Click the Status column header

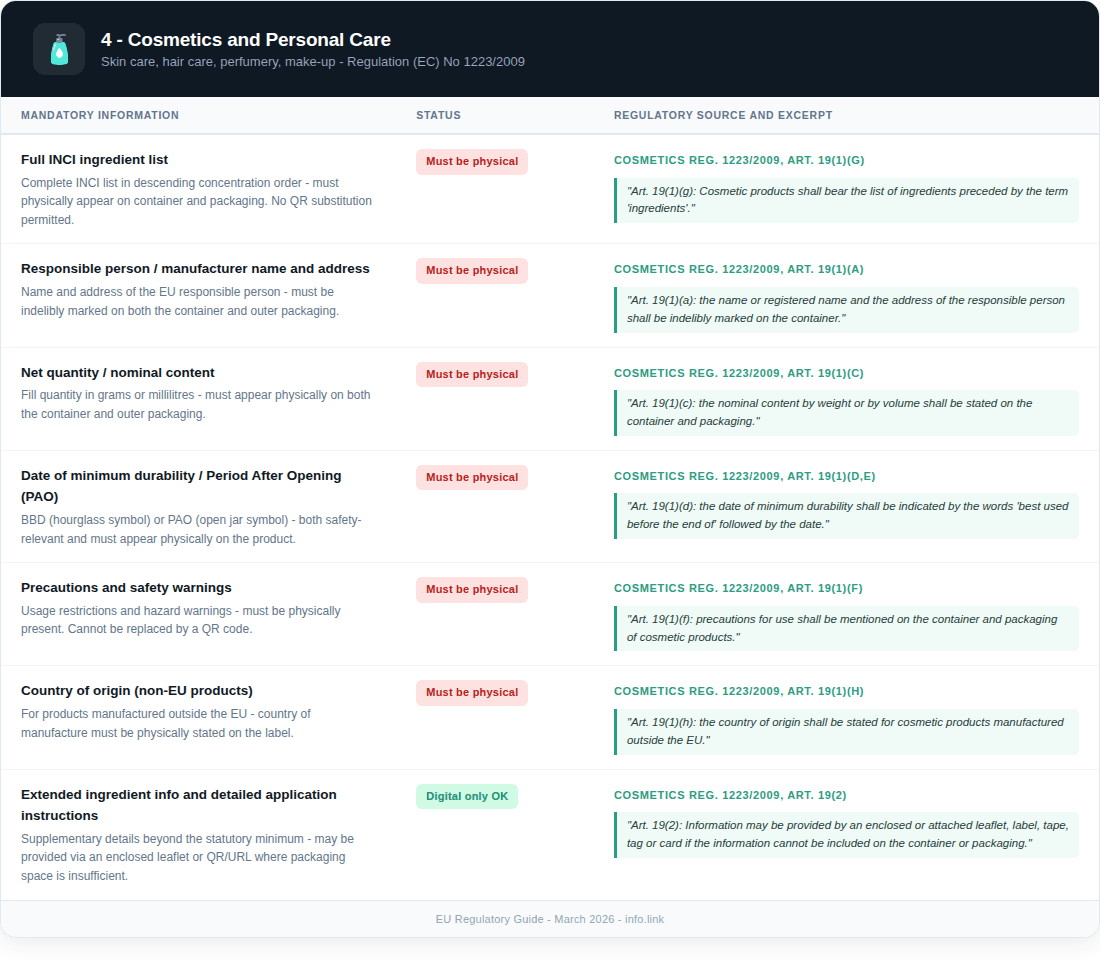coord(438,115)
